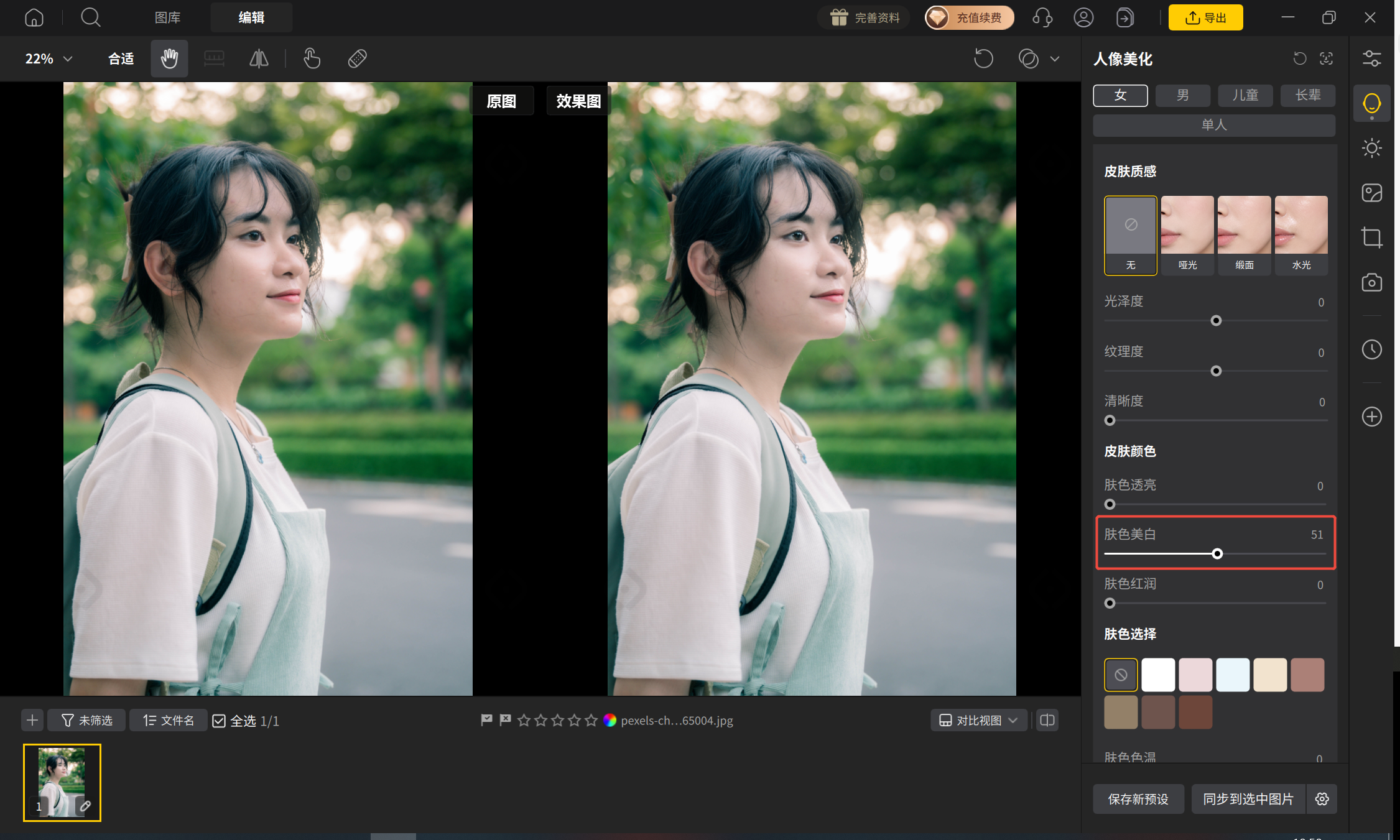Open the crop tool sidebar panel
The height and width of the screenshot is (840, 1400).
(1371, 238)
